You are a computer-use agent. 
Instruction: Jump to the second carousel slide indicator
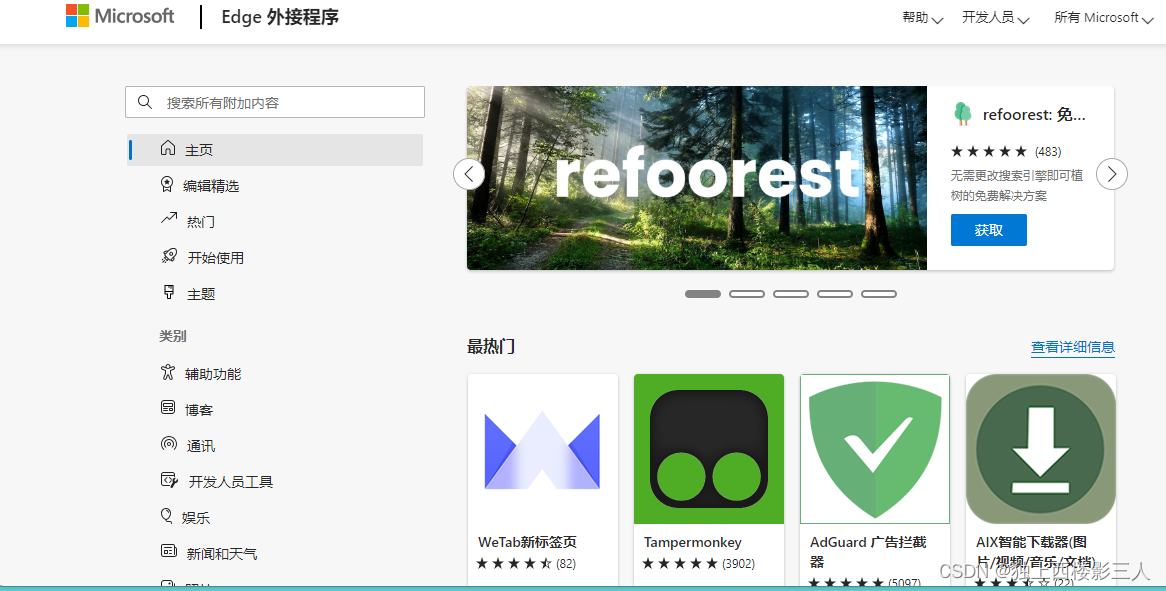click(x=747, y=294)
